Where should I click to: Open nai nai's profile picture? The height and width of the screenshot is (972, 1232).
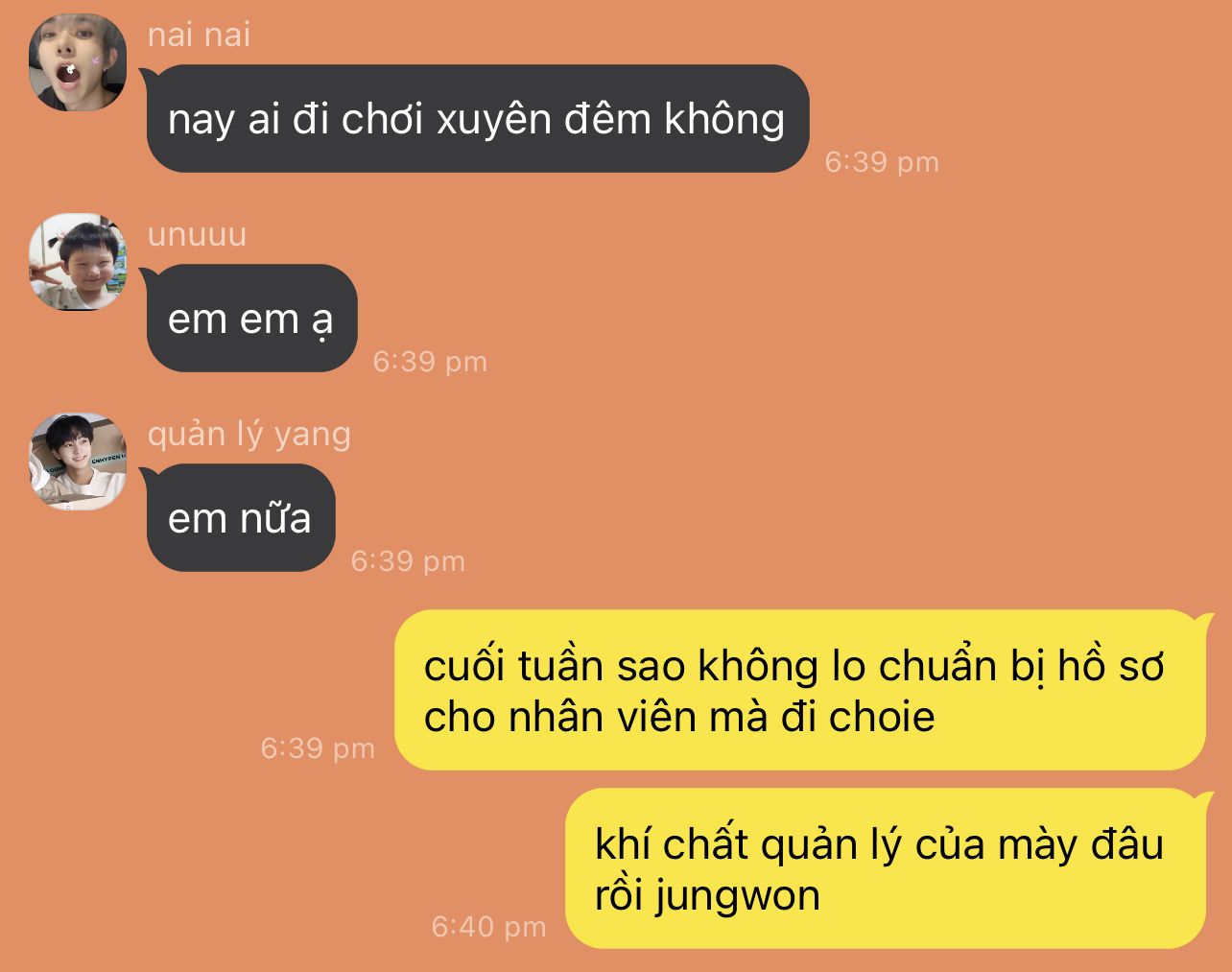coord(78,62)
